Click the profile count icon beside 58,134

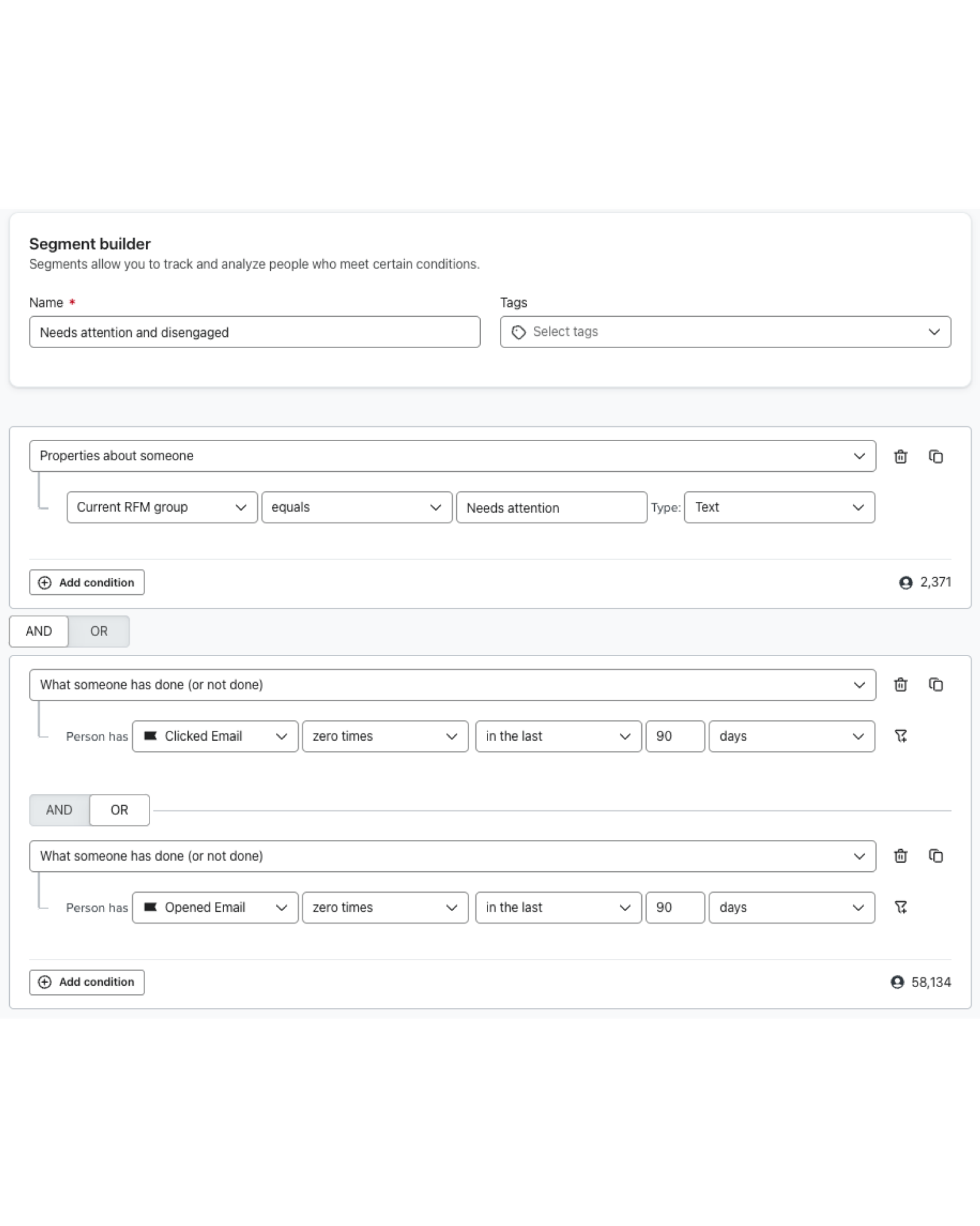[x=897, y=982]
